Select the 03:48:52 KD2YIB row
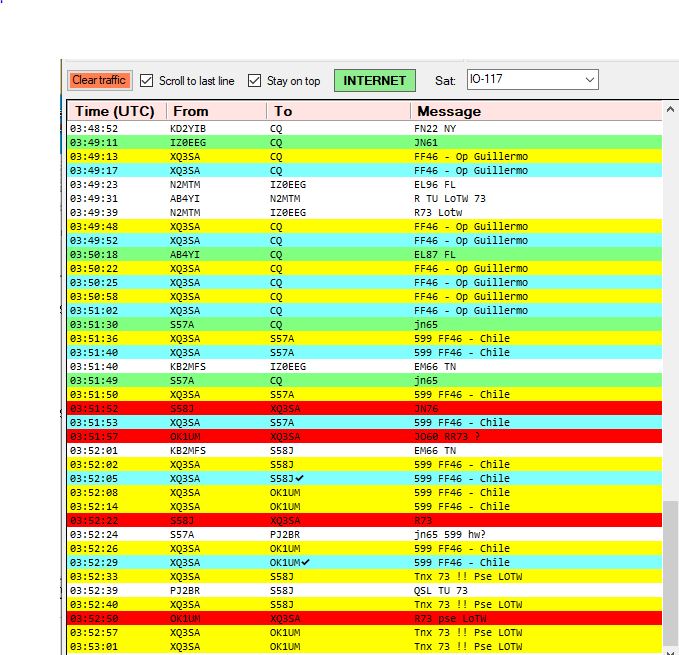Viewport: 679px width, 655px height. [x=365, y=129]
